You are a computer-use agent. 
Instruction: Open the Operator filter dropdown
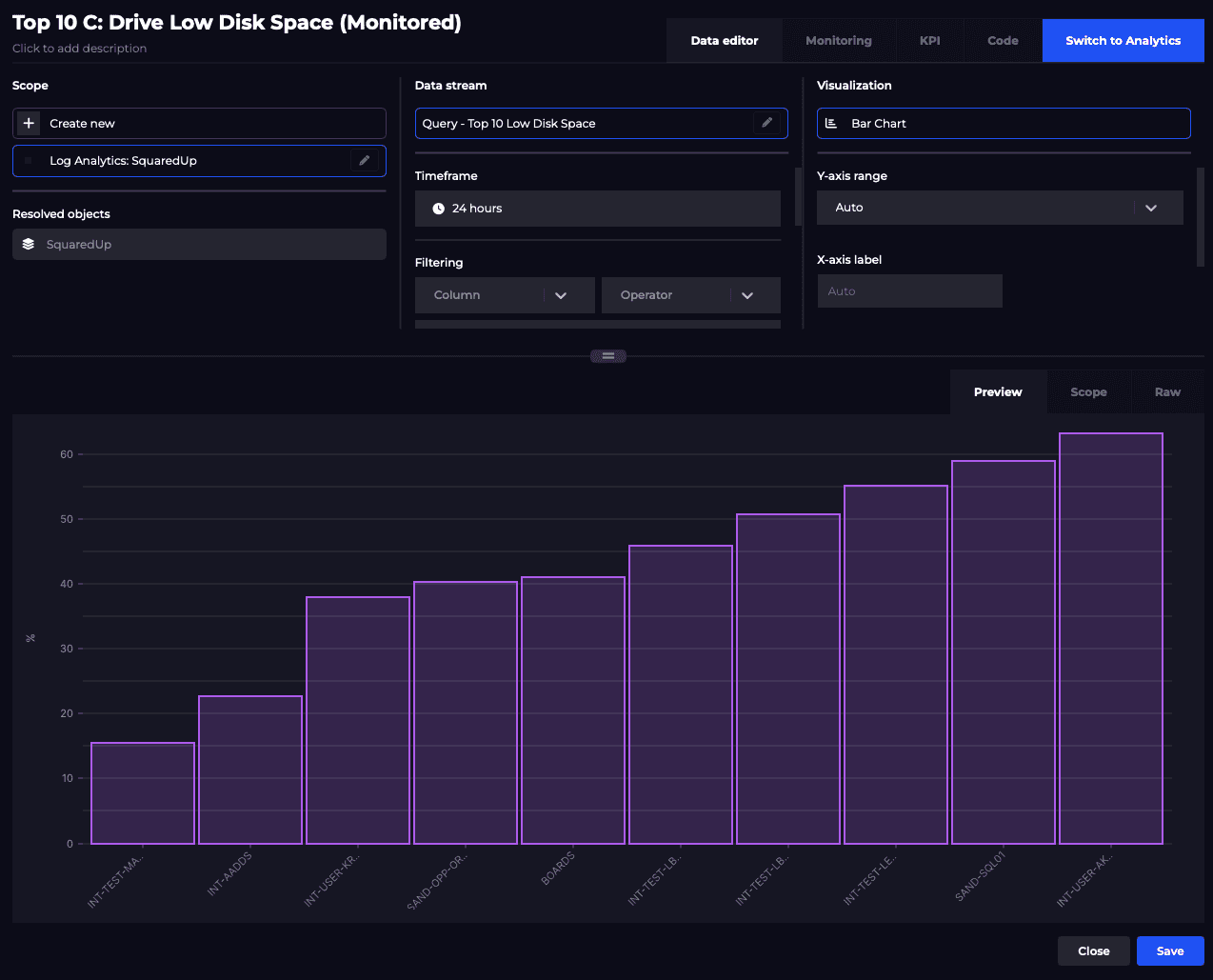[690, 295]
